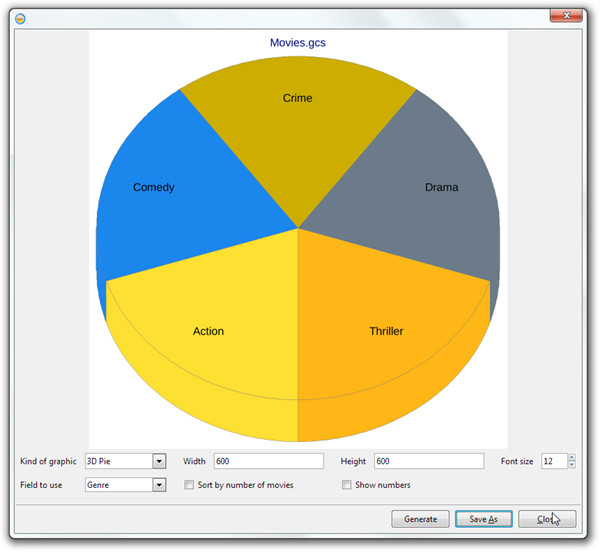This screenshot has width=600, height=552.
Task: Open the Field to use dropdown
Action: (159, 485)
